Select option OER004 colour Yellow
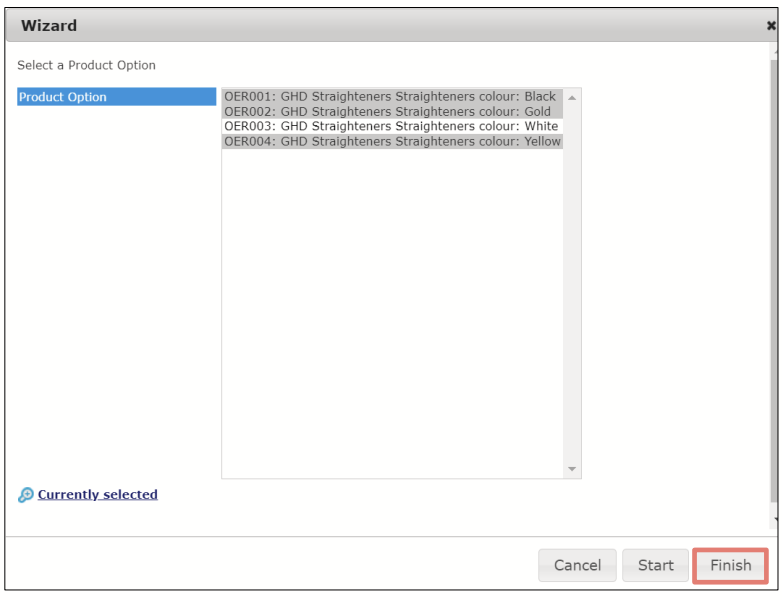 click(392, 142)
